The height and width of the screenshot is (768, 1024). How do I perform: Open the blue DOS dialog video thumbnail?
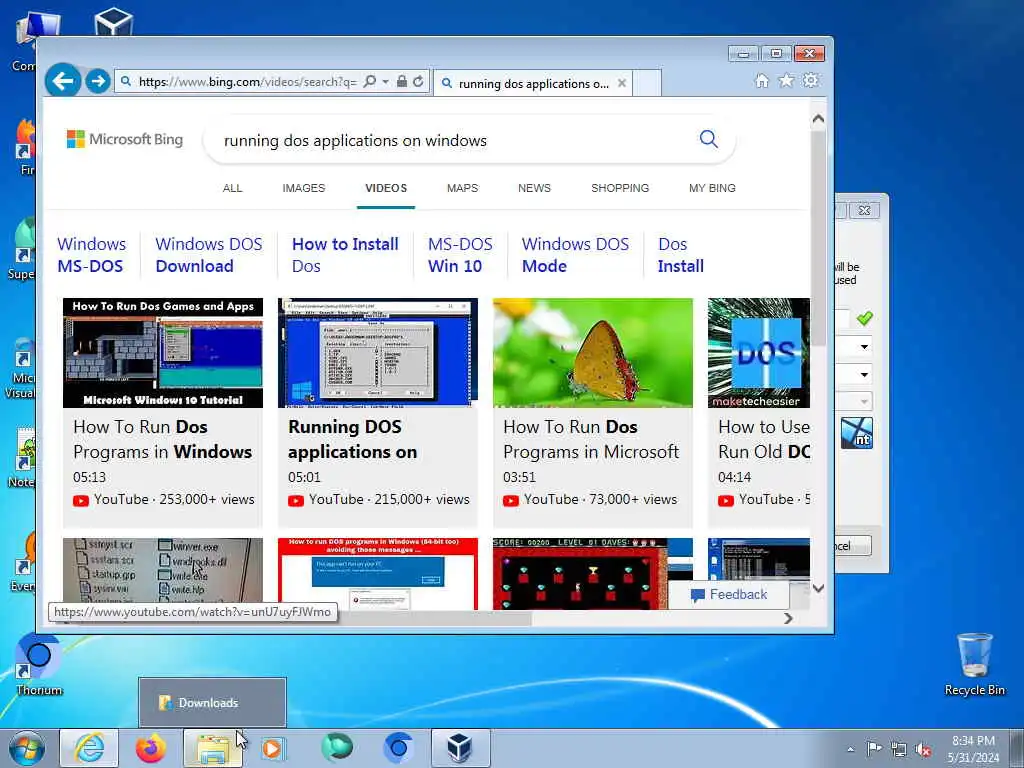(377, 353)
